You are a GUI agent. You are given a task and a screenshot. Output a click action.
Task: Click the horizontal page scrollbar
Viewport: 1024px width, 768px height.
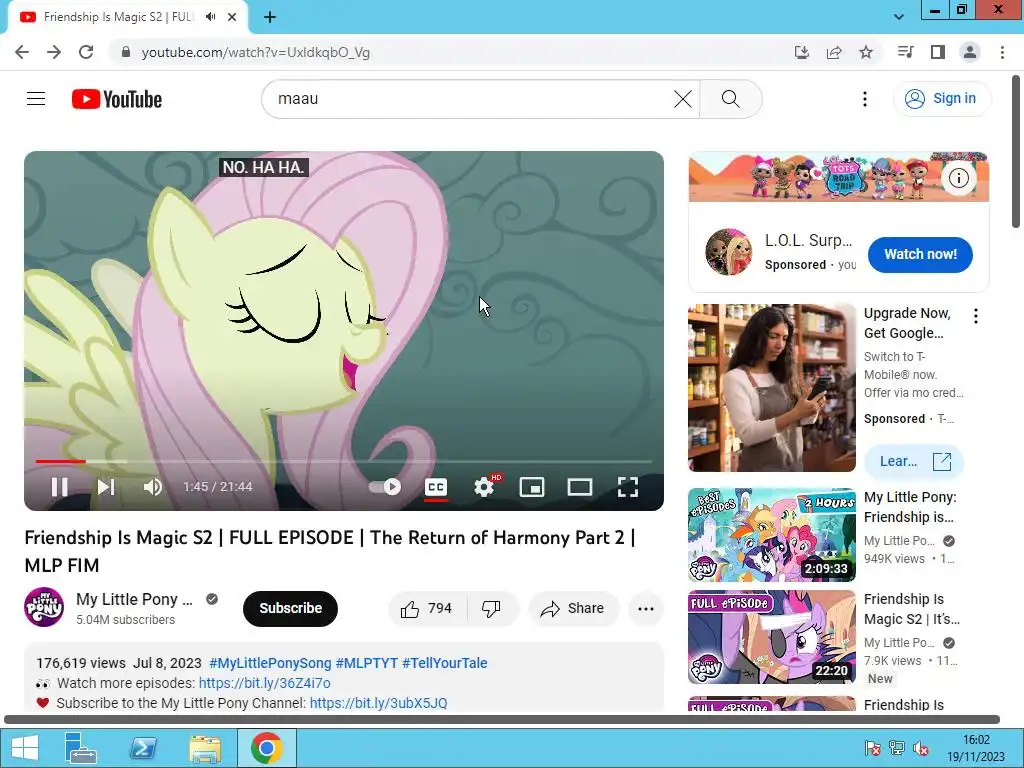pyautogui.click(x=502, y=719)
